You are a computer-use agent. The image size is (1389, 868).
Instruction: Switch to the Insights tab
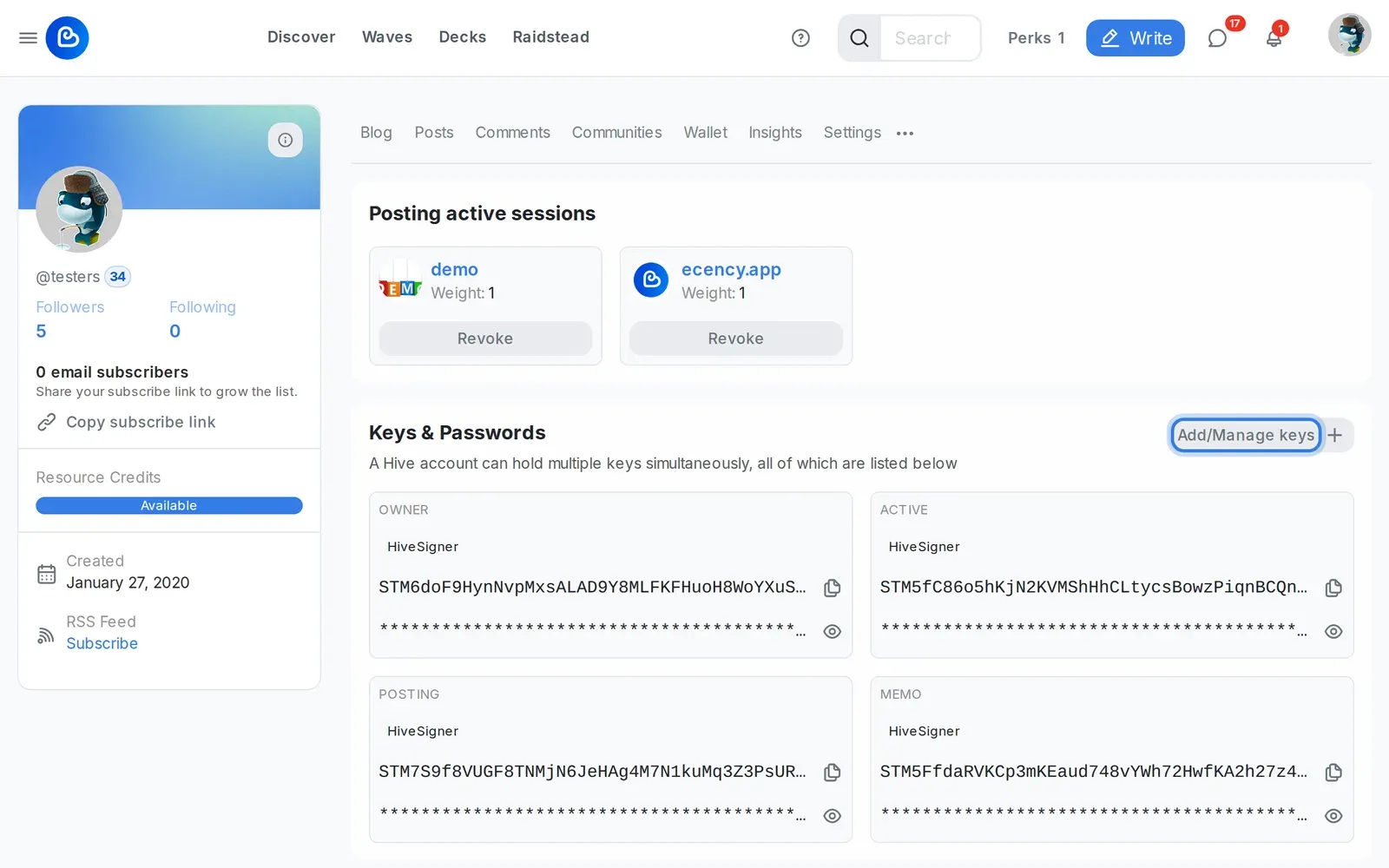[x=775, y=132]
